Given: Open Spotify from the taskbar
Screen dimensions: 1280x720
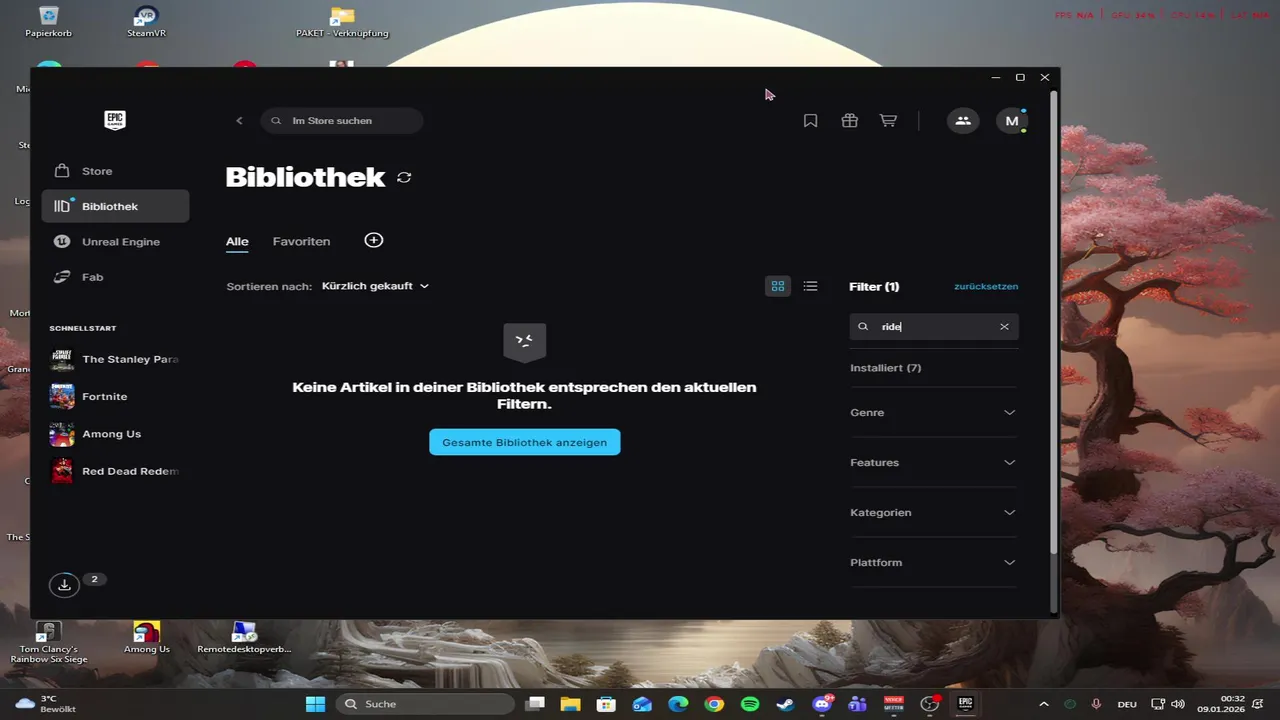Looking at the screenshot, I should coord(750,704).
